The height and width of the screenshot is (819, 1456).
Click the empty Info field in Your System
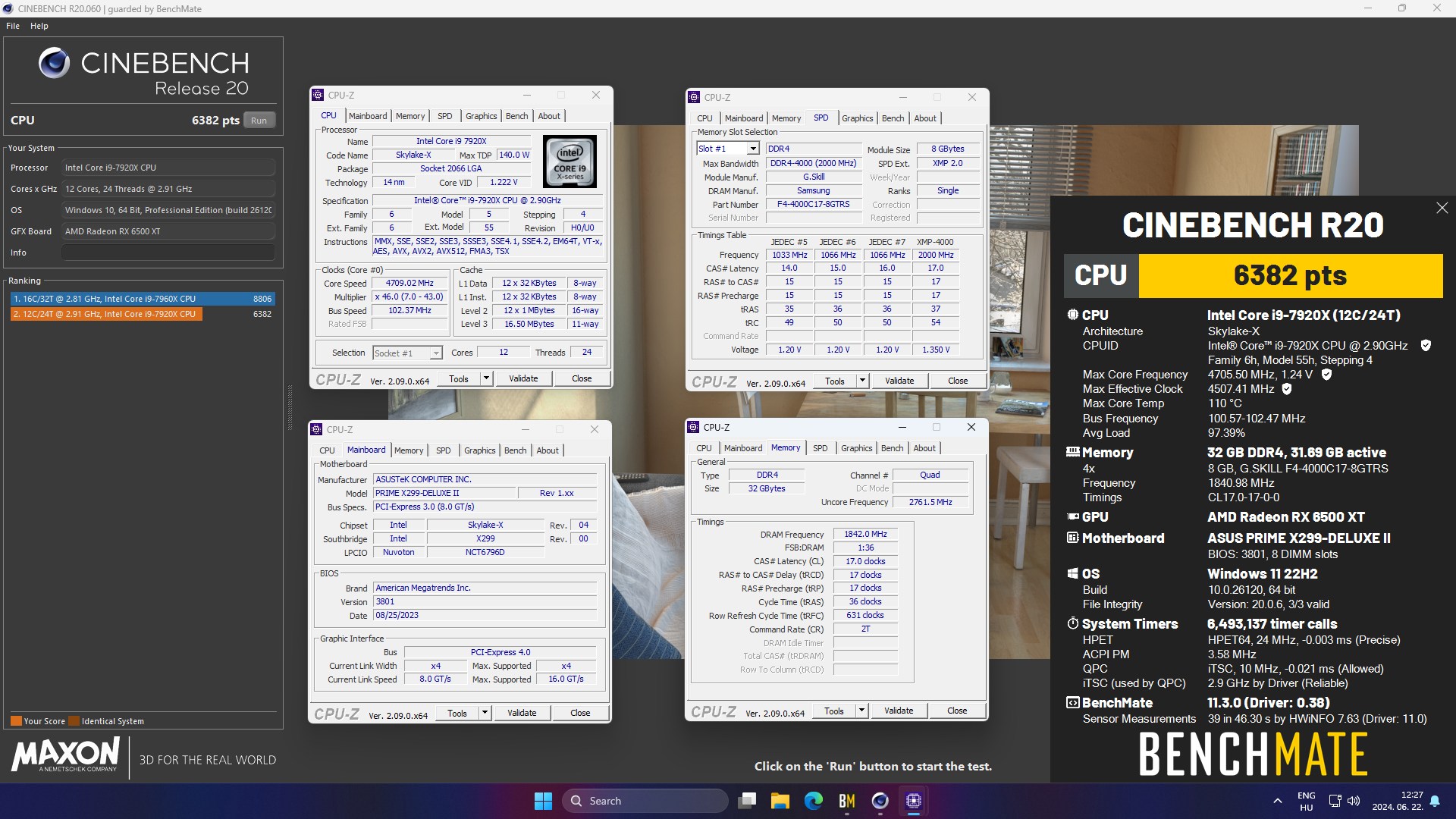pyautogui.click(x=168, y=253)
